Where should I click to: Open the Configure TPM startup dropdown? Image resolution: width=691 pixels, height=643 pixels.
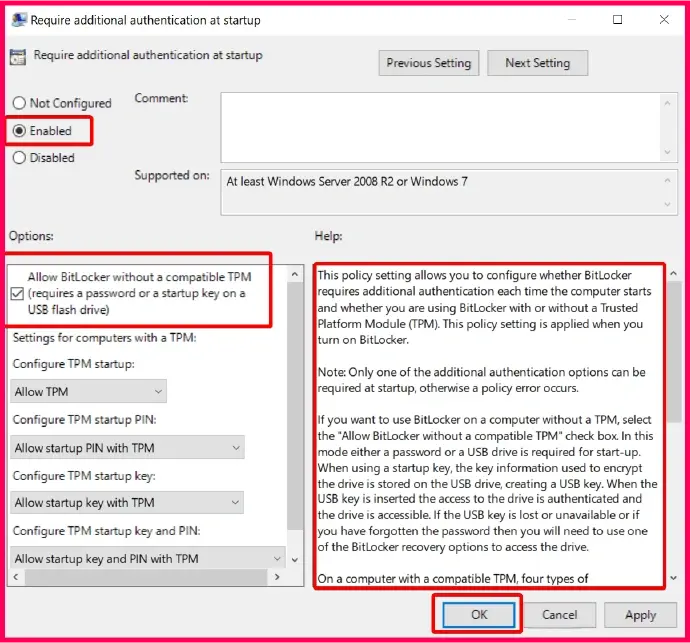[x=88, y=391]
